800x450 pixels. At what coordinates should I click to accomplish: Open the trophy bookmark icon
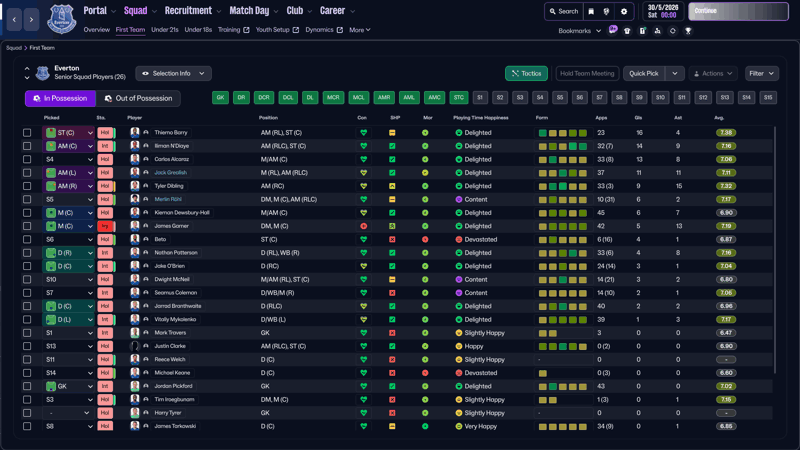pyautogui.click(x=688, y=31)
